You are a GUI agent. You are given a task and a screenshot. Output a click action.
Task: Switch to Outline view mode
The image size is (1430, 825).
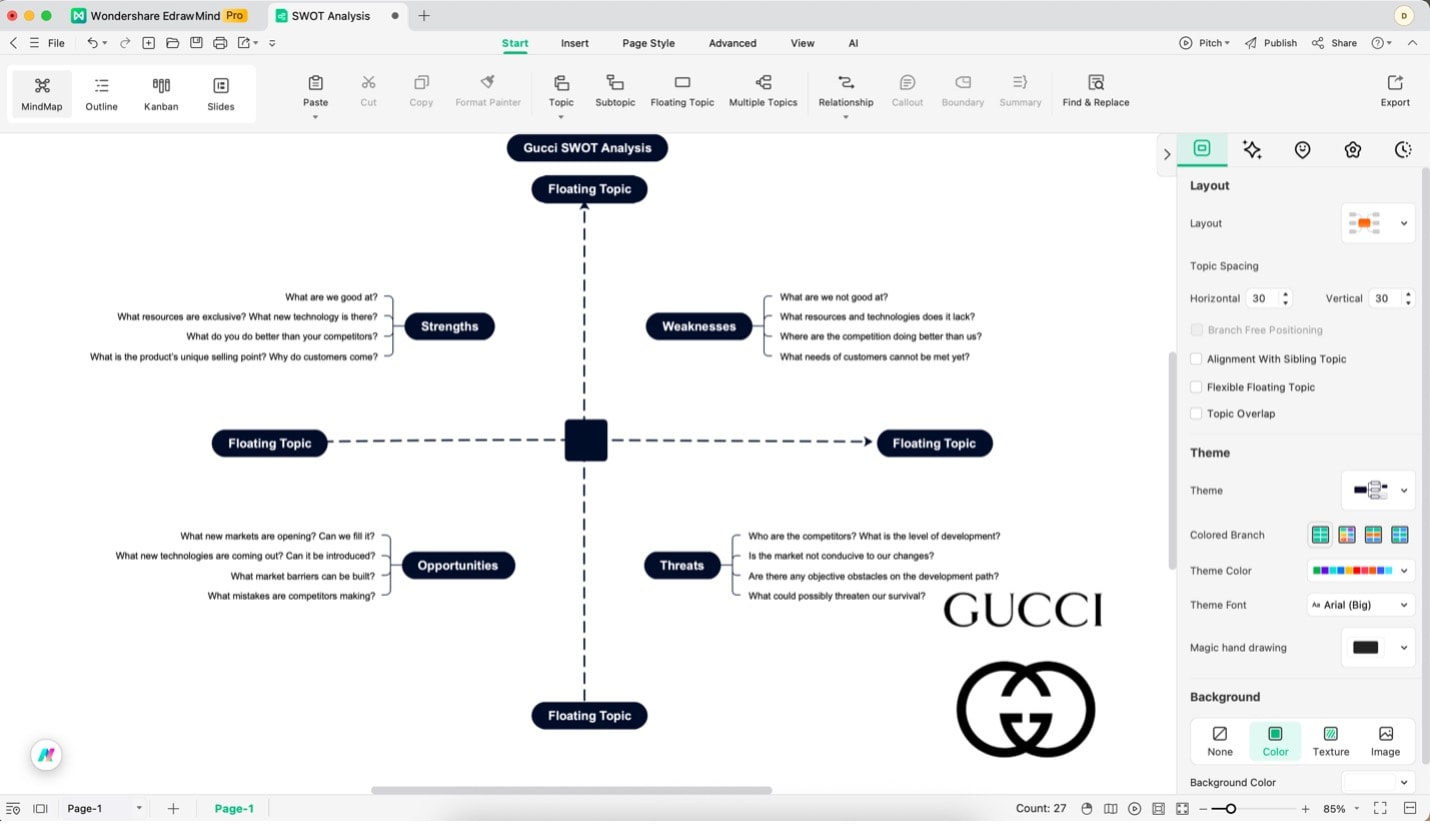coord(101,94)
